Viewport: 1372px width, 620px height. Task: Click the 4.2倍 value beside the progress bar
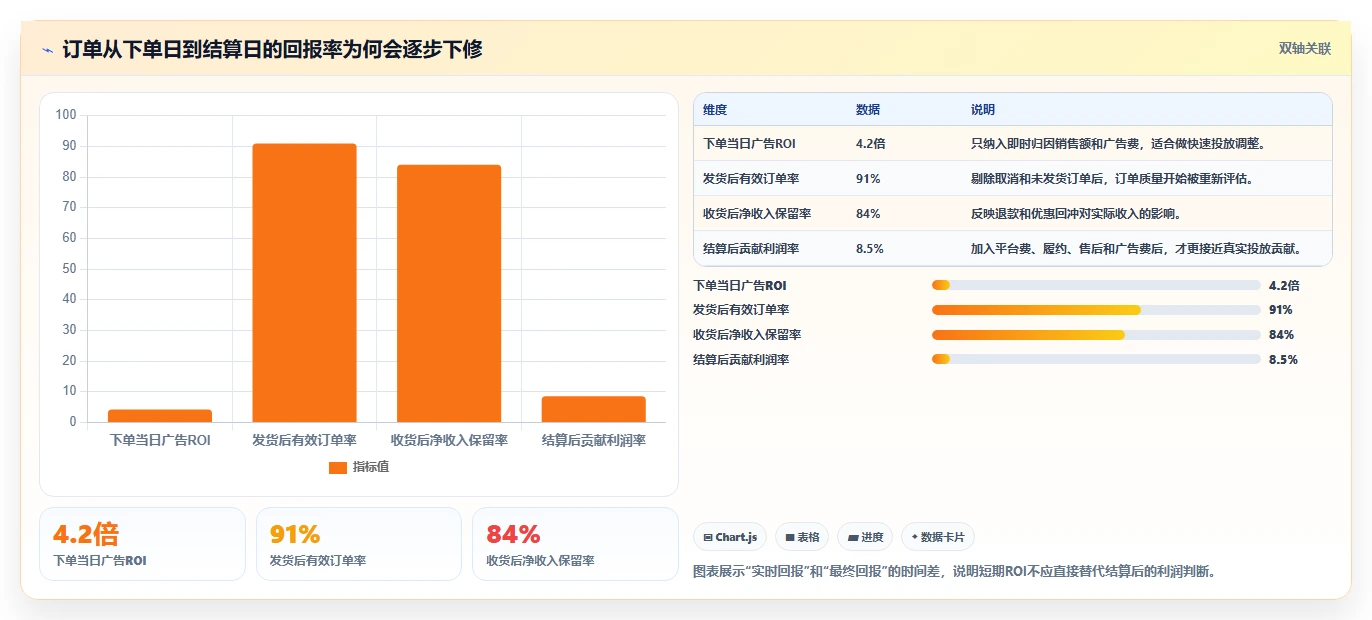pyautogui.click(x=1284, y=286)
